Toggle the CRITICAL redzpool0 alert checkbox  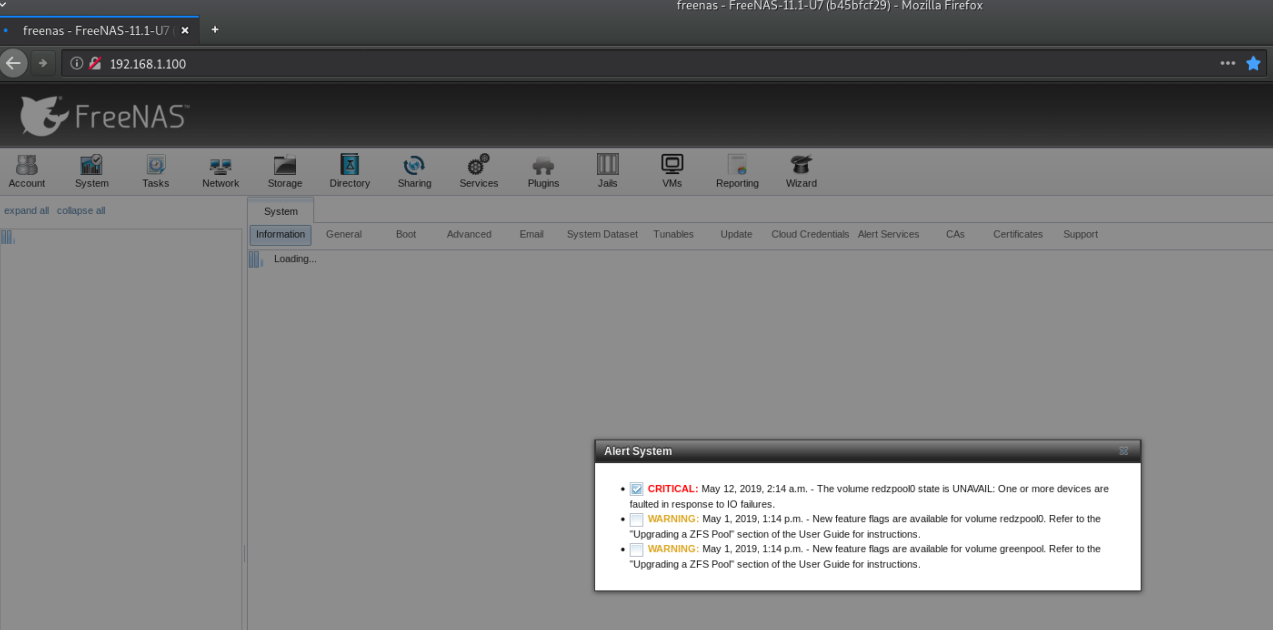click(636, 489)
